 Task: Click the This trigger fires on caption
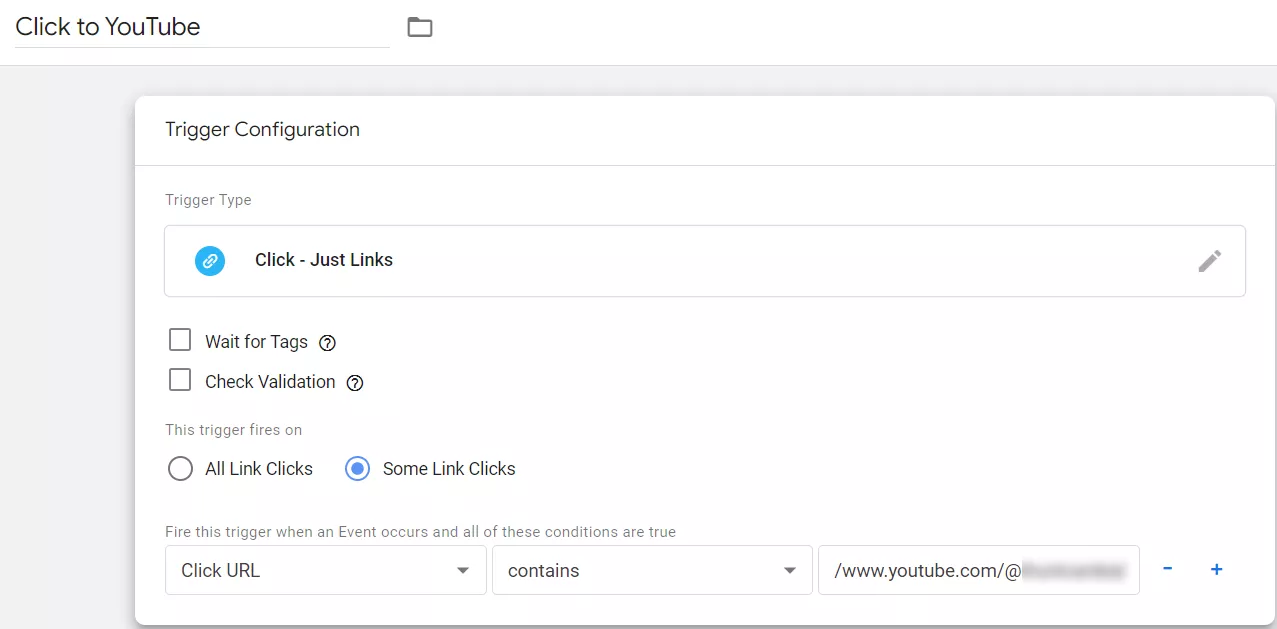pos(233,430)
